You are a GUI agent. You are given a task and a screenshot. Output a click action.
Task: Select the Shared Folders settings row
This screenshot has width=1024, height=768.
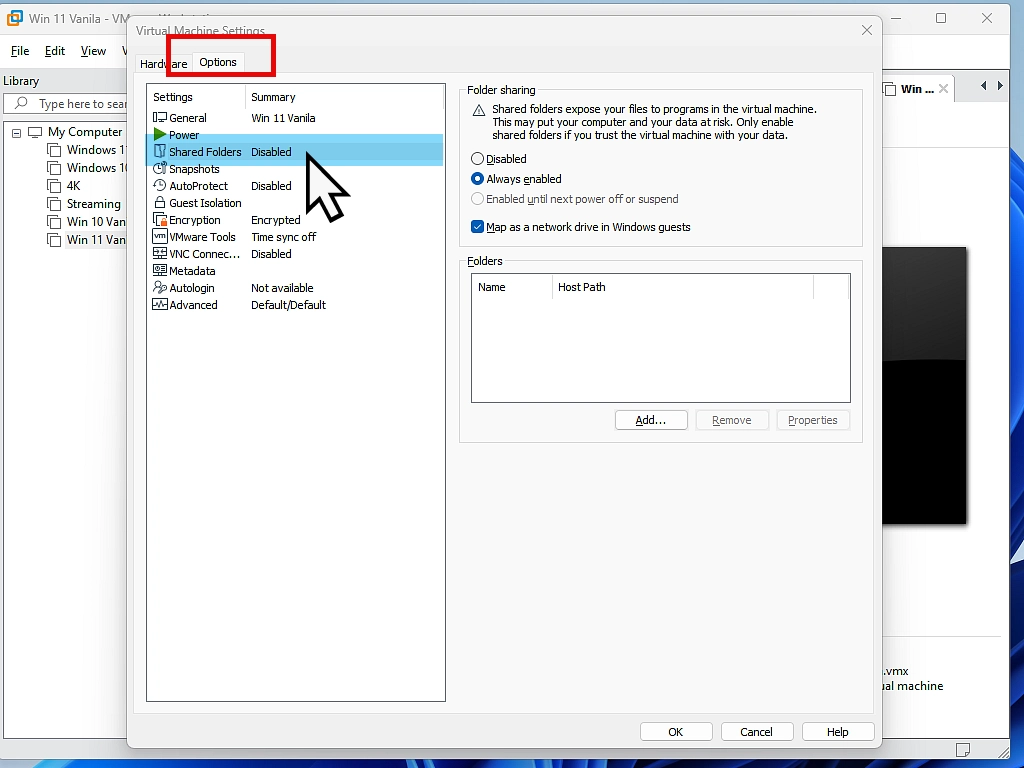(295, 152)
